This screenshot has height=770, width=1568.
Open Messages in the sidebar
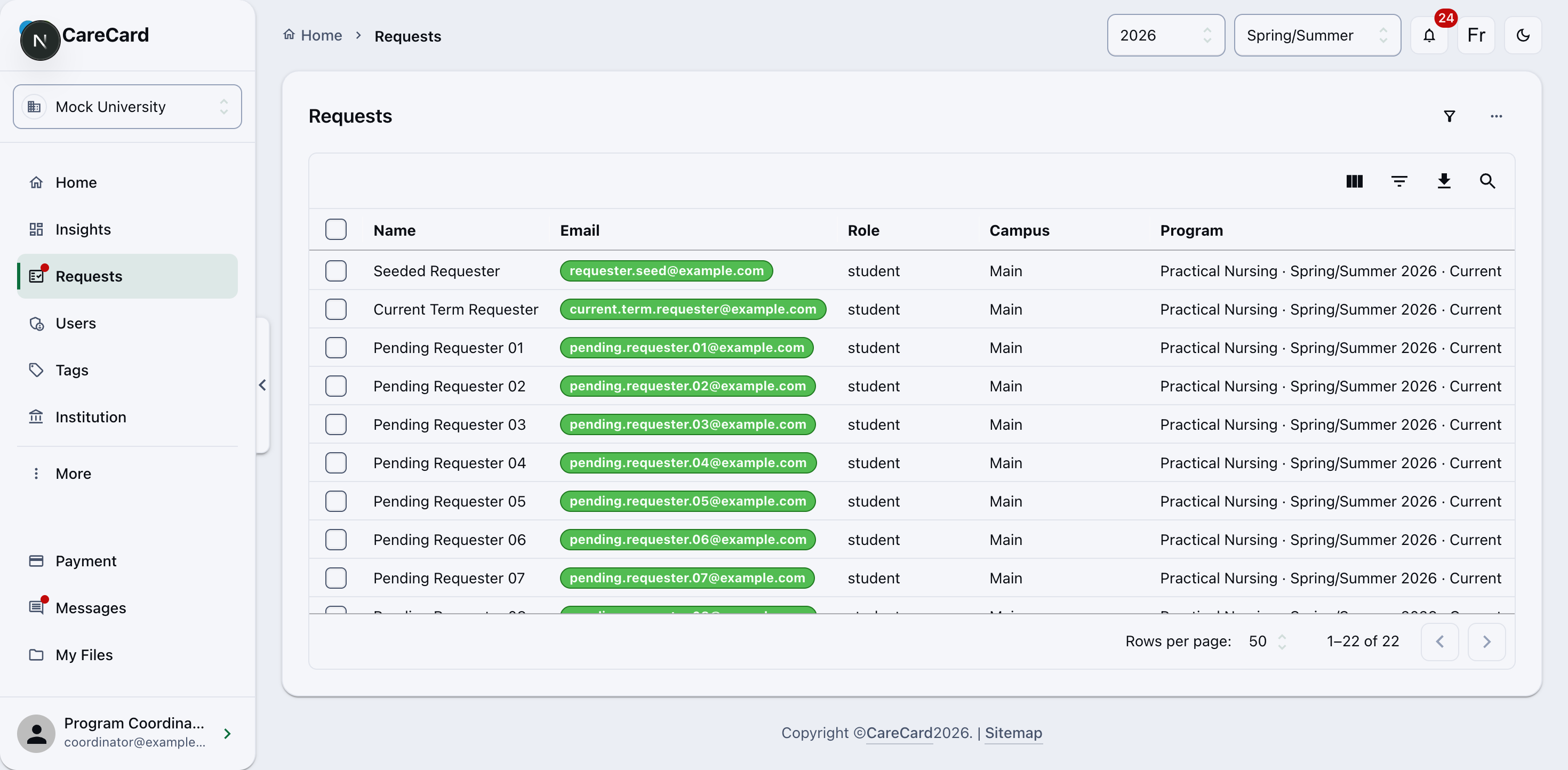click(x=127, y=608)
